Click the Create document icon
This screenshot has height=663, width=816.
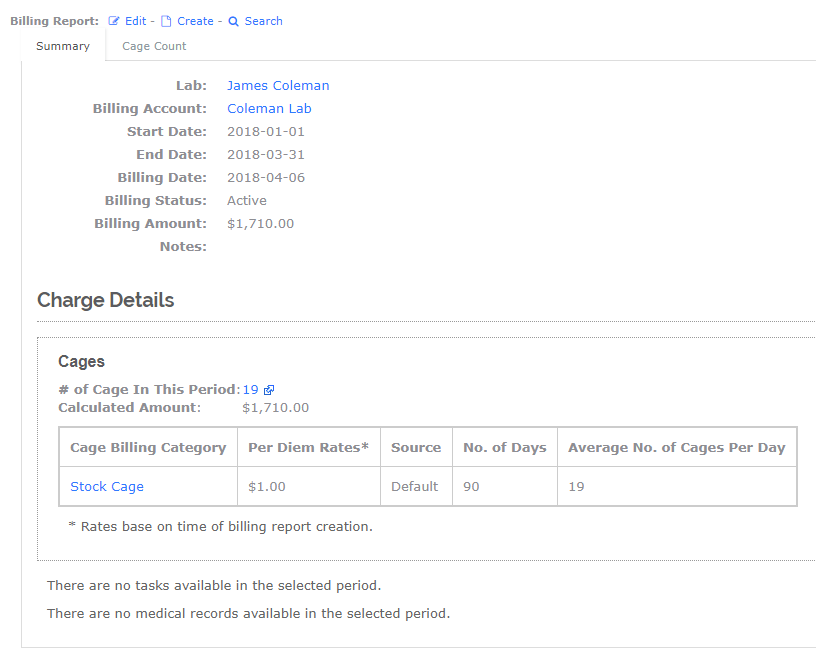point(167,21)
